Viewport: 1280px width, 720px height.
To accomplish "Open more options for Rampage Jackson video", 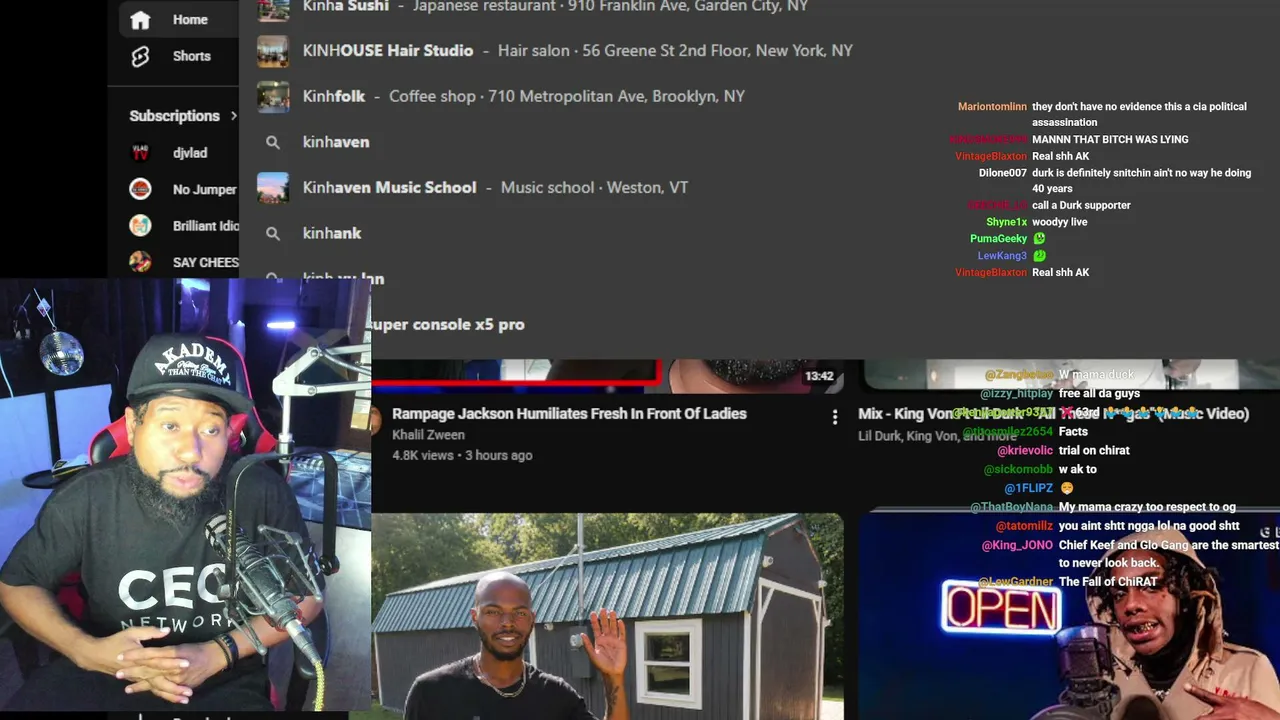I will [835, 418].
